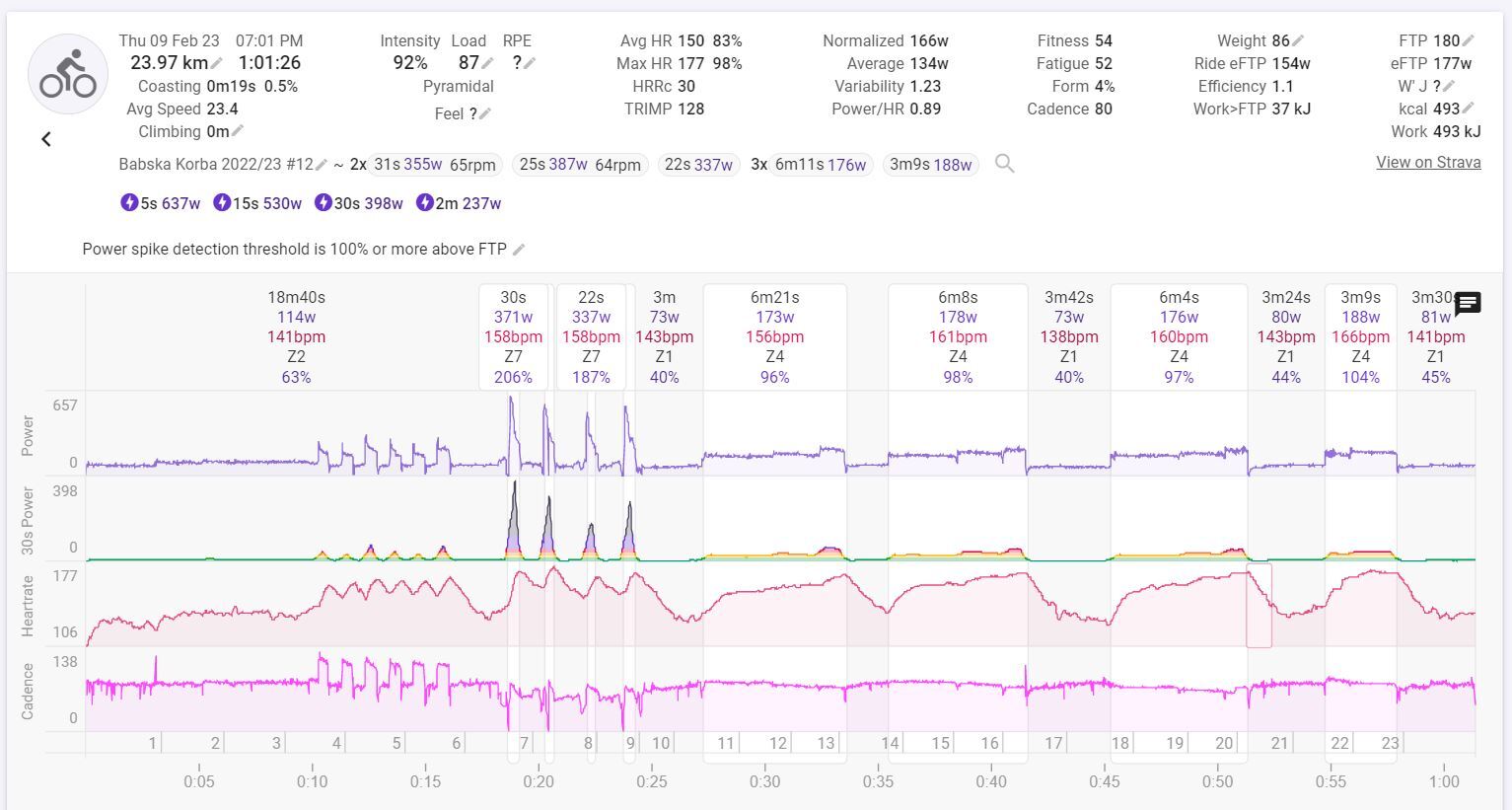
Task: Select the 3m42s 73w Z1 recovery header
Action: tap(1069, 336)
